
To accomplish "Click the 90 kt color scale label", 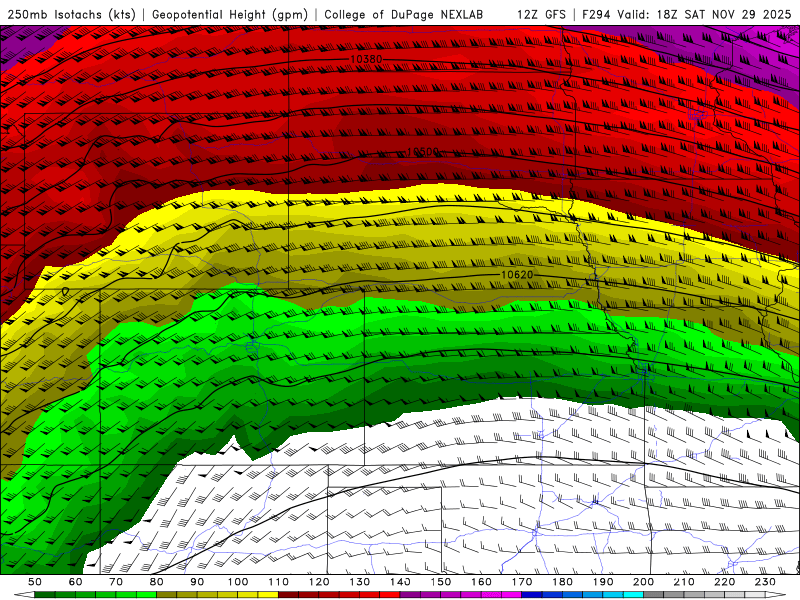I will pyautogui.click(x=197, y=582).
